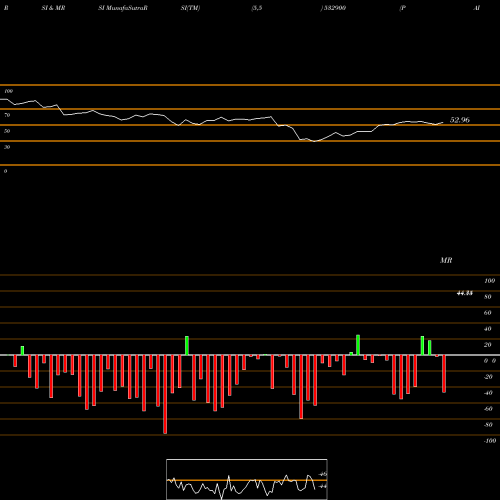Click the -20 label on histogram axis
Image resolution: width=500 pixels, height=500 pixels.
[488, 377]
